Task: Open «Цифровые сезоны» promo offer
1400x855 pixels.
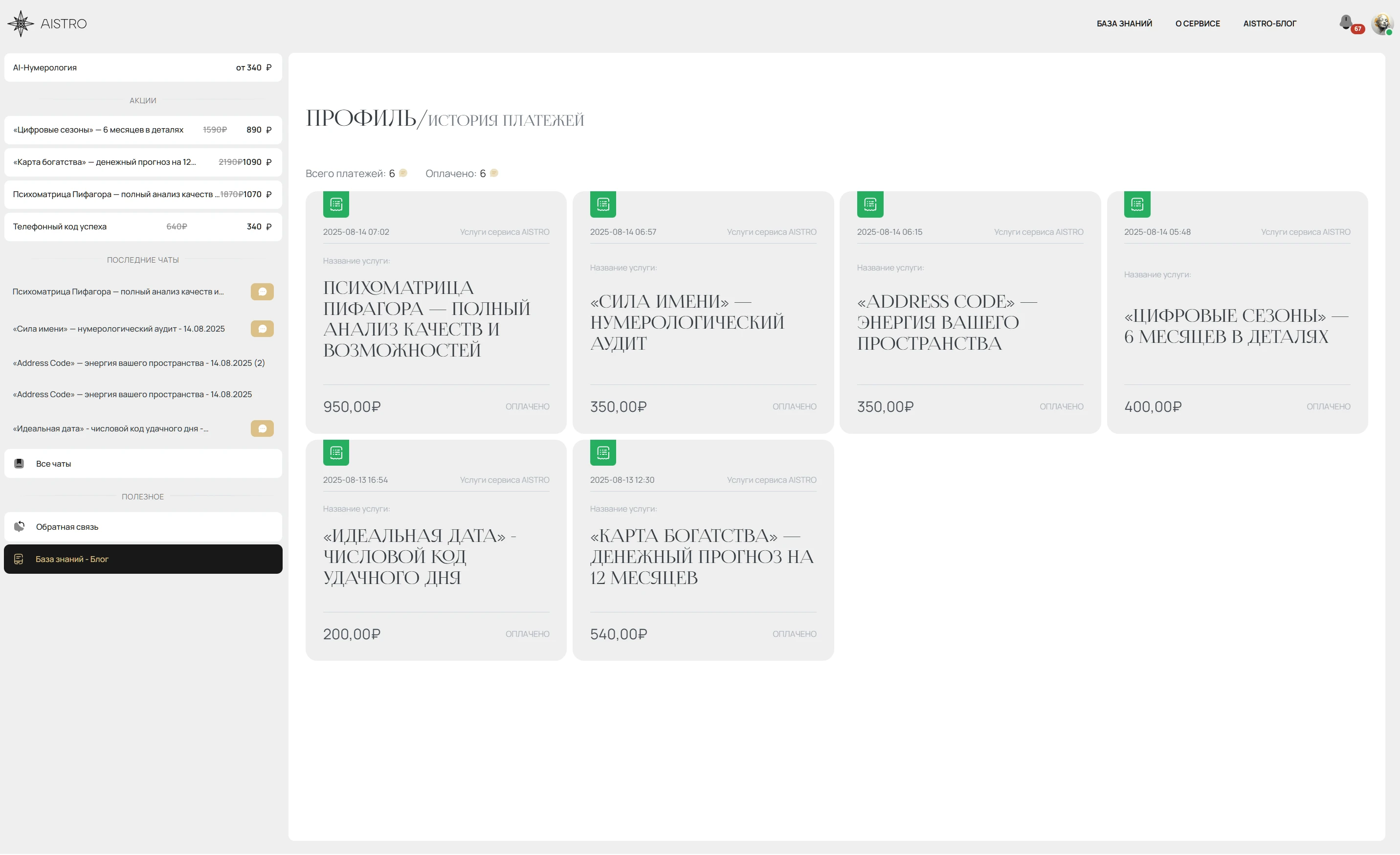Action: (x=143, y=130)
